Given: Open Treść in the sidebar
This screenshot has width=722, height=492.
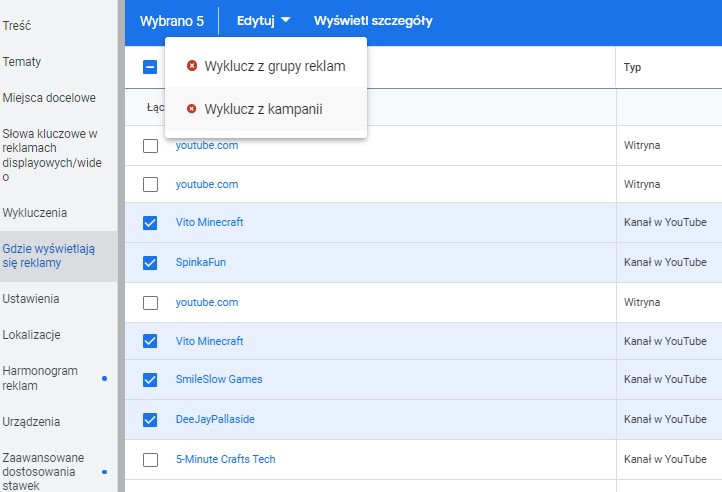Looking at the screenshot, I should pos(17,26).
